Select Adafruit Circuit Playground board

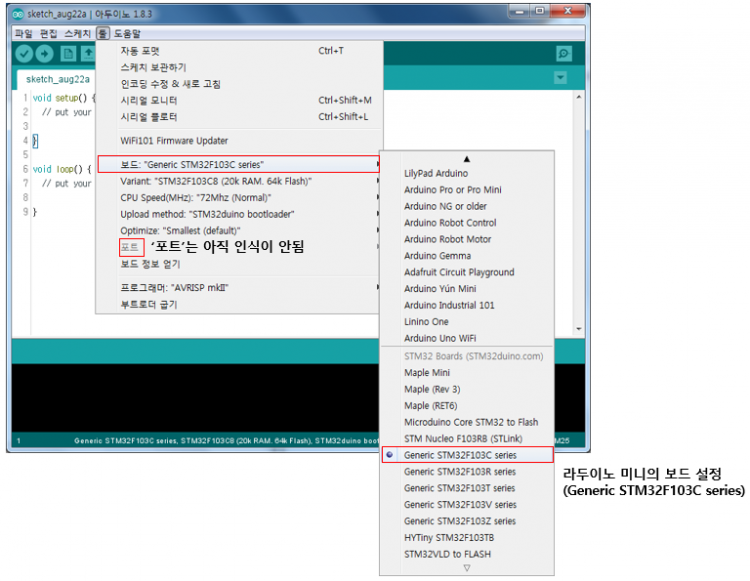pyautogui.click(x=467, y=272)
